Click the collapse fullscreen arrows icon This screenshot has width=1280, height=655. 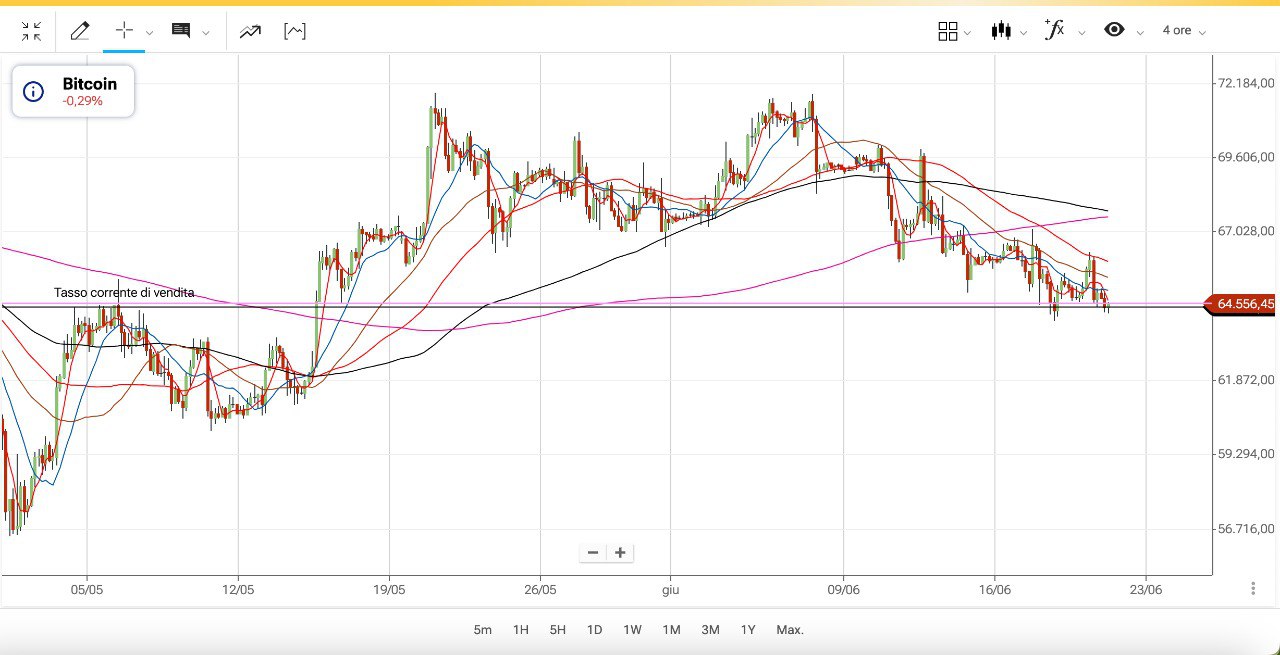(31, 31)
